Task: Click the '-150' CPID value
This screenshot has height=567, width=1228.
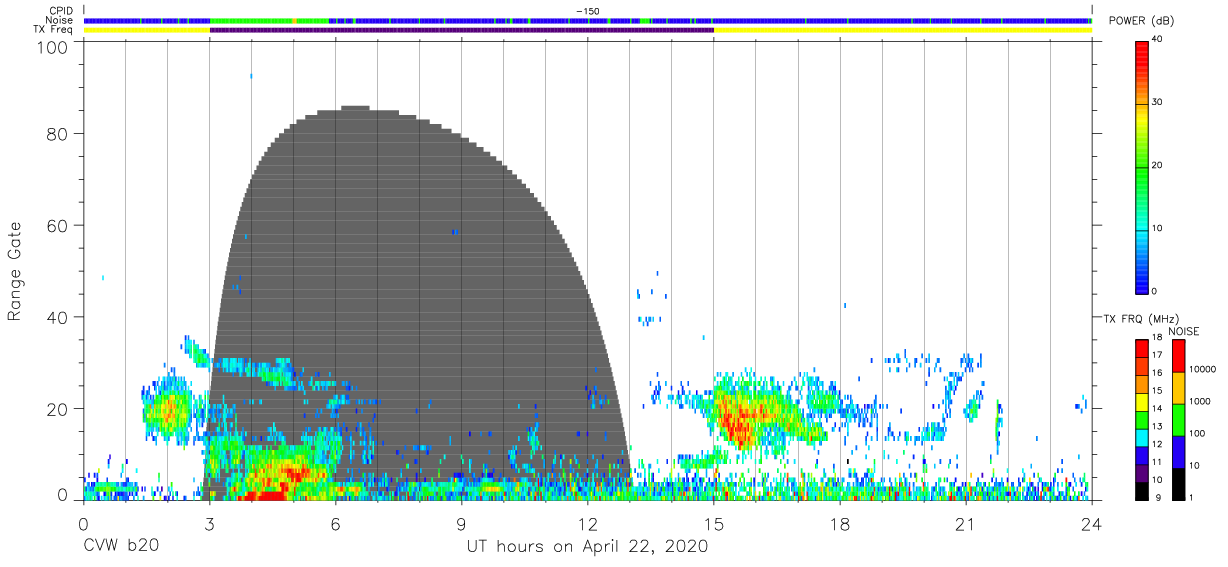Action: point(588,11)
